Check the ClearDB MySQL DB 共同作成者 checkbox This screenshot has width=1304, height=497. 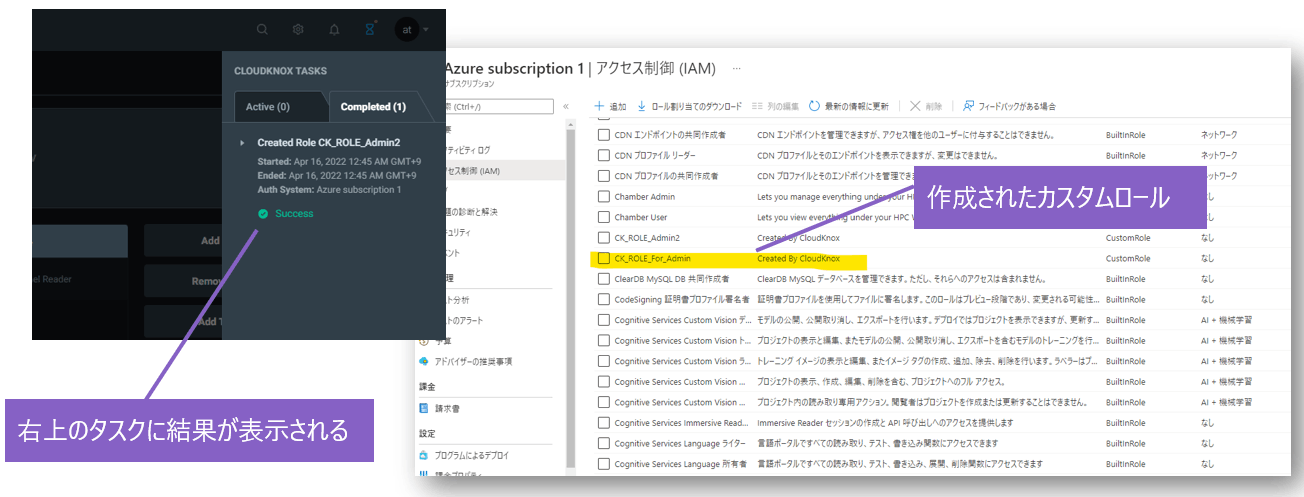(603, 278)
